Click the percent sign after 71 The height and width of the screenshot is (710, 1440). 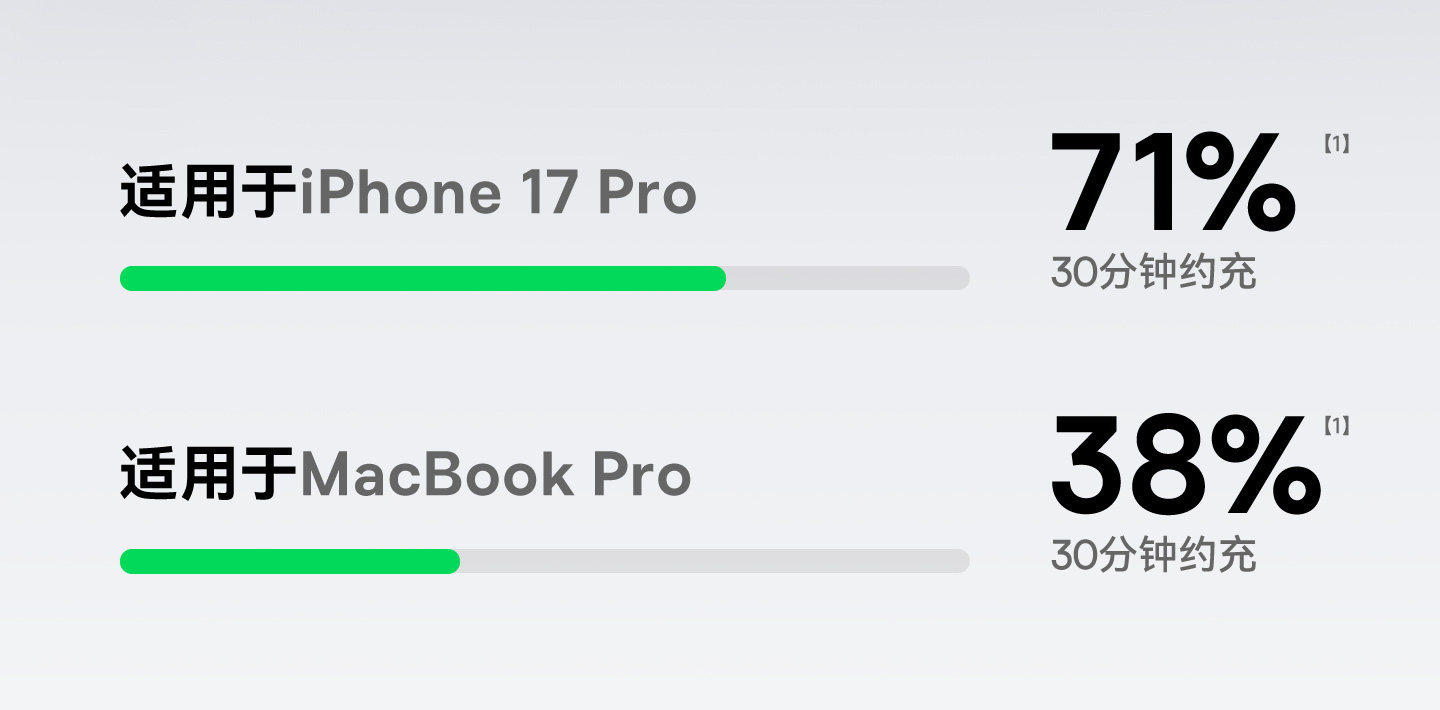[x=1238, y=184]
